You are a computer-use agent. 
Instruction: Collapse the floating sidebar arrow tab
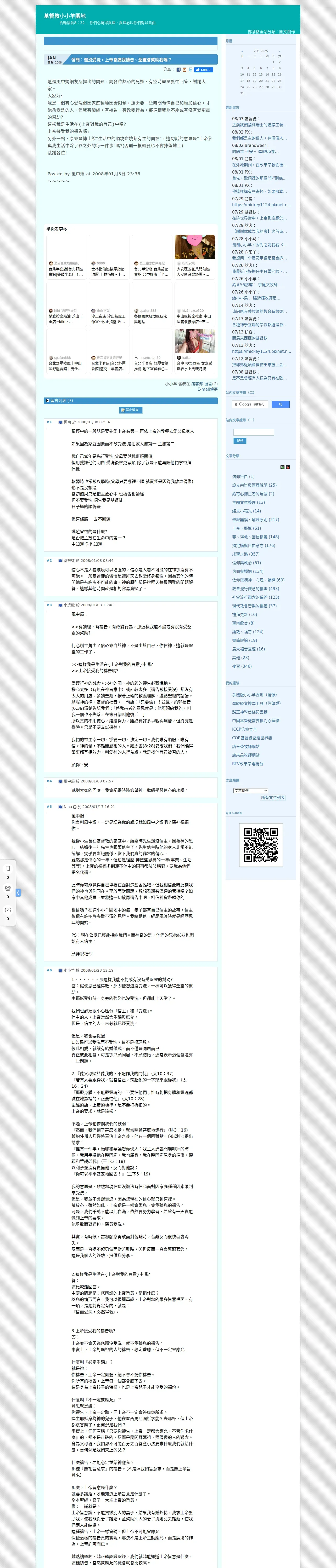pyautogui.click(x=18, y=892)
